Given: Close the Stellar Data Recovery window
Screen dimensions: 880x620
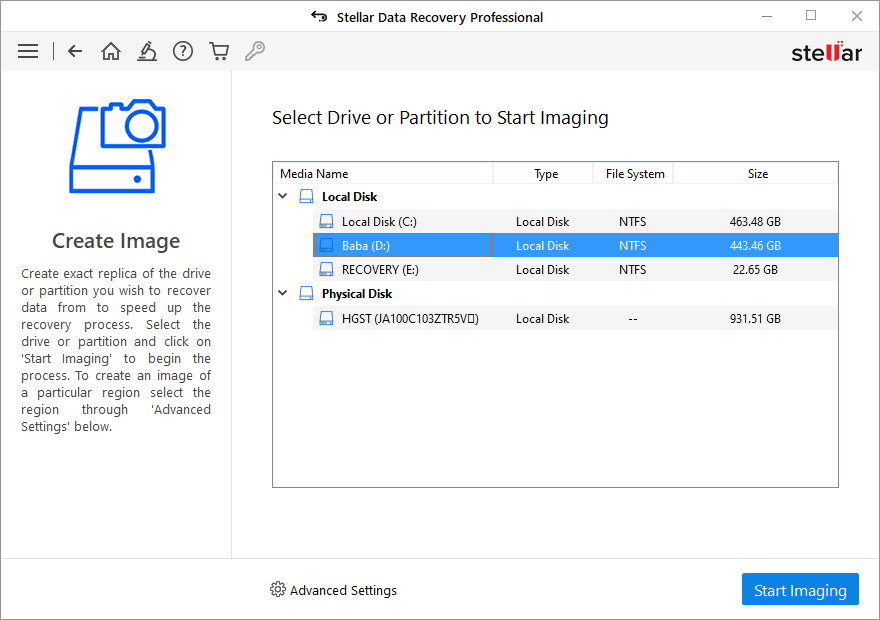Looking at the screenshot, I should (x=856, y=16).
